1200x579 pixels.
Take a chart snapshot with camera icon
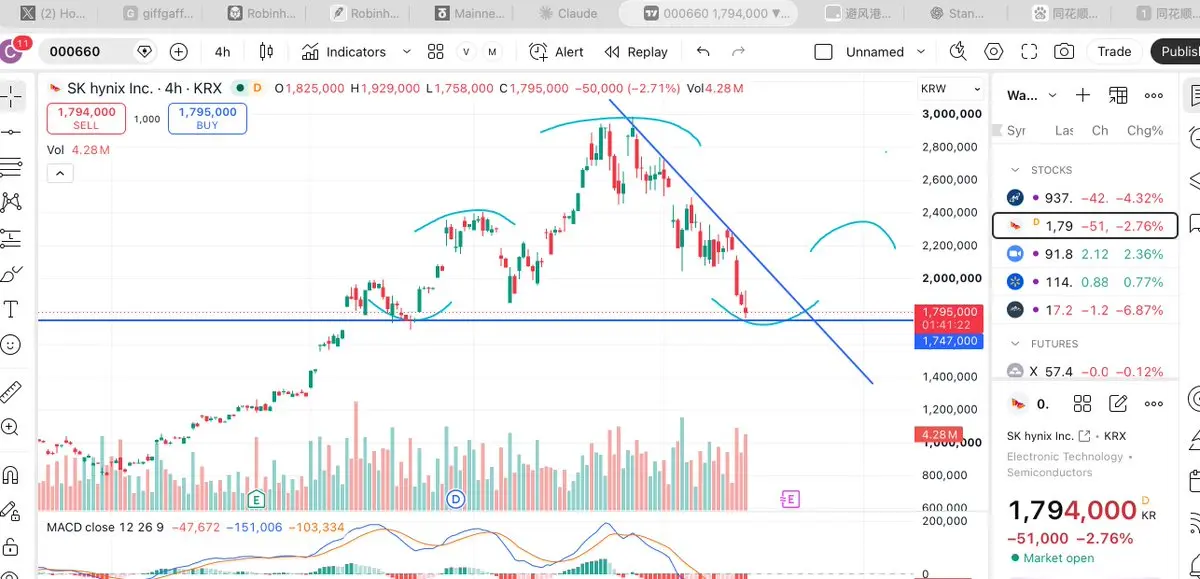tap(1064, 52)
